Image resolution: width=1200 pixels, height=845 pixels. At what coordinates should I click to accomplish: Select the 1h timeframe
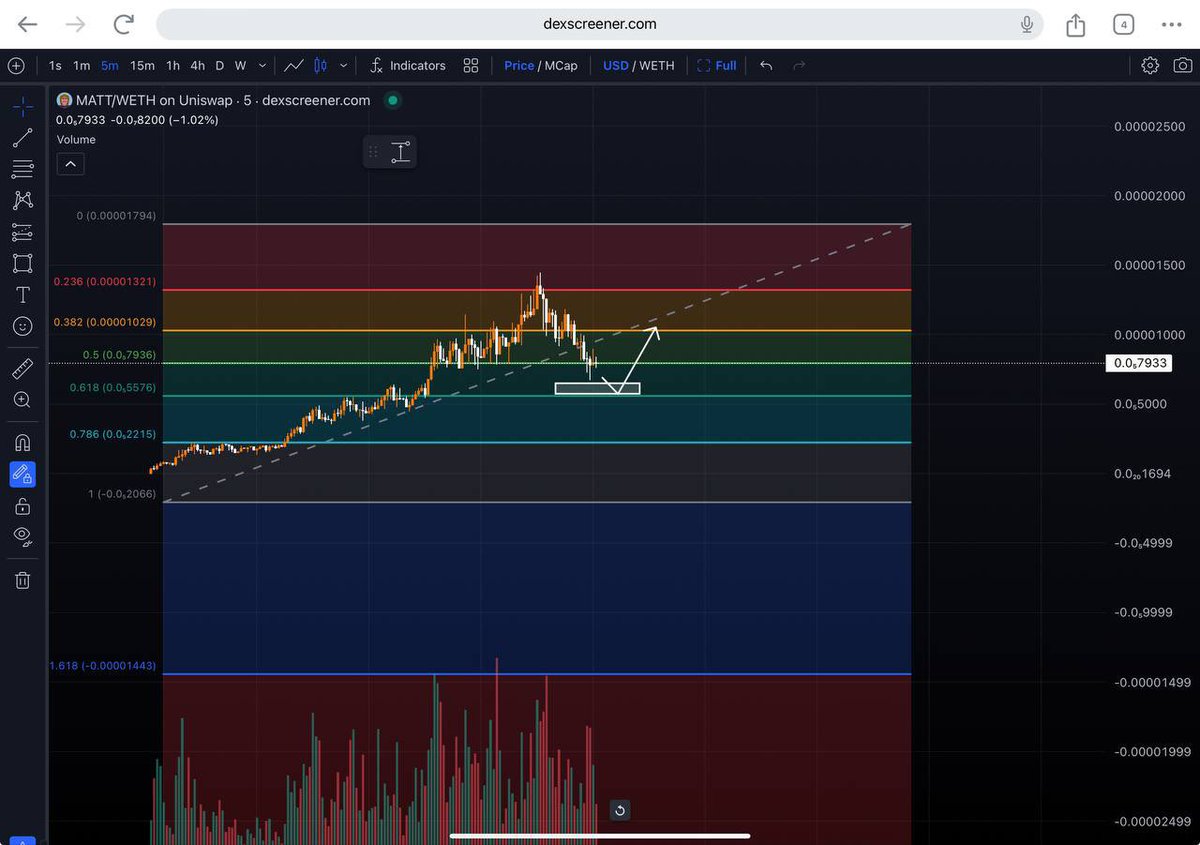click(x=173, y=66)
